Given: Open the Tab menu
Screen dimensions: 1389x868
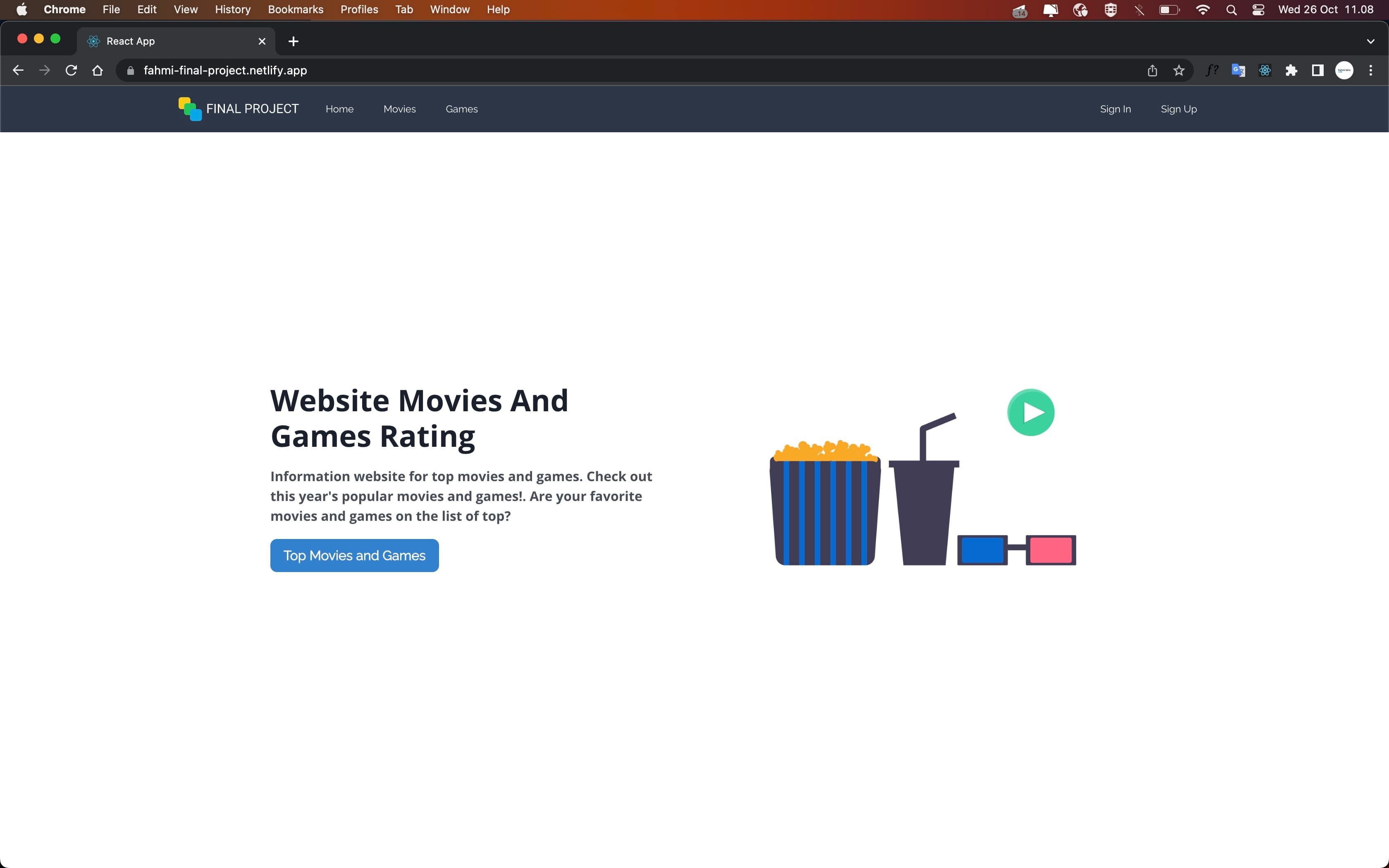Looking at the screenshot, I should point(404,10).
